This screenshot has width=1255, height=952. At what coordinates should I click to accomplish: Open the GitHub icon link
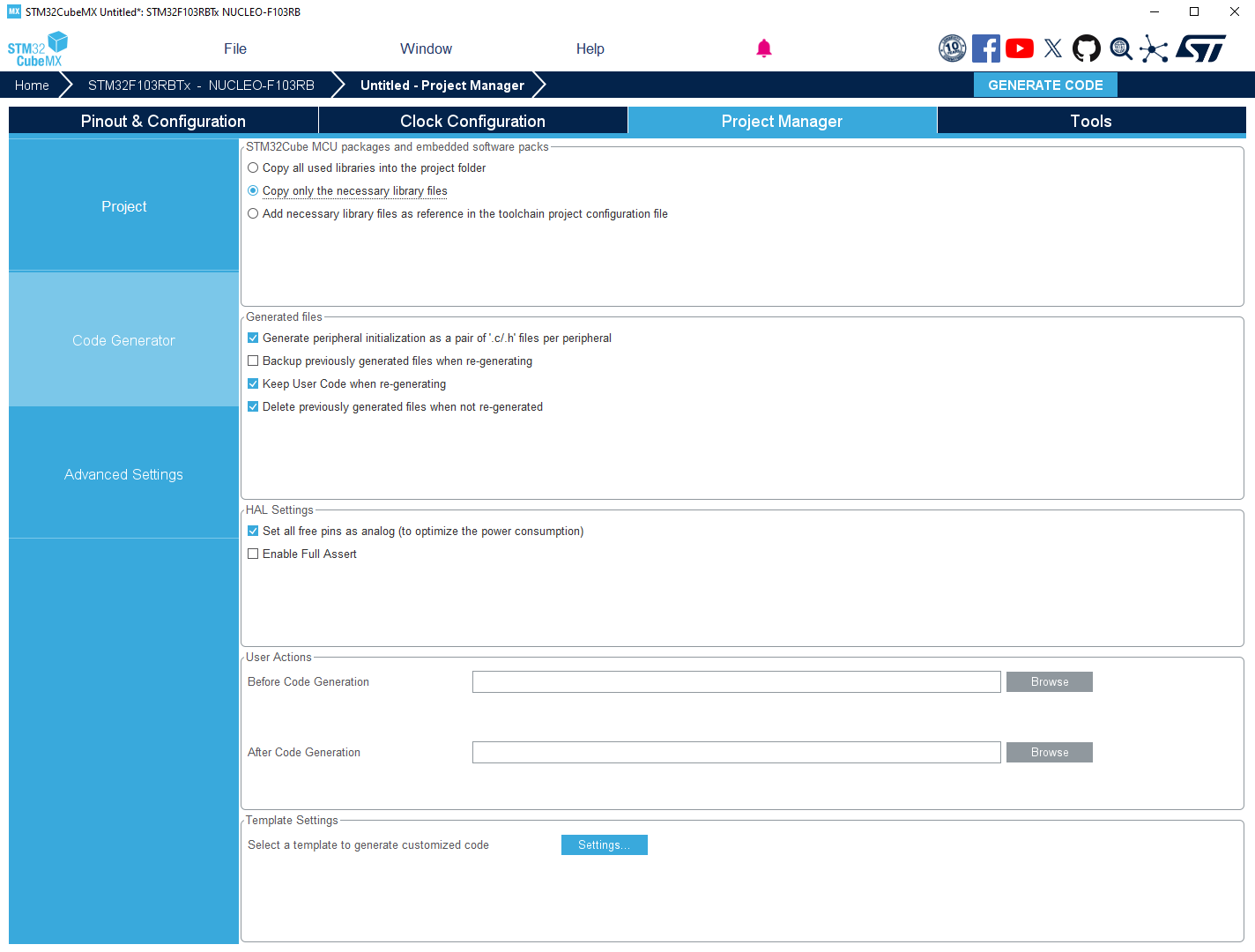(x=1087, y=48)
